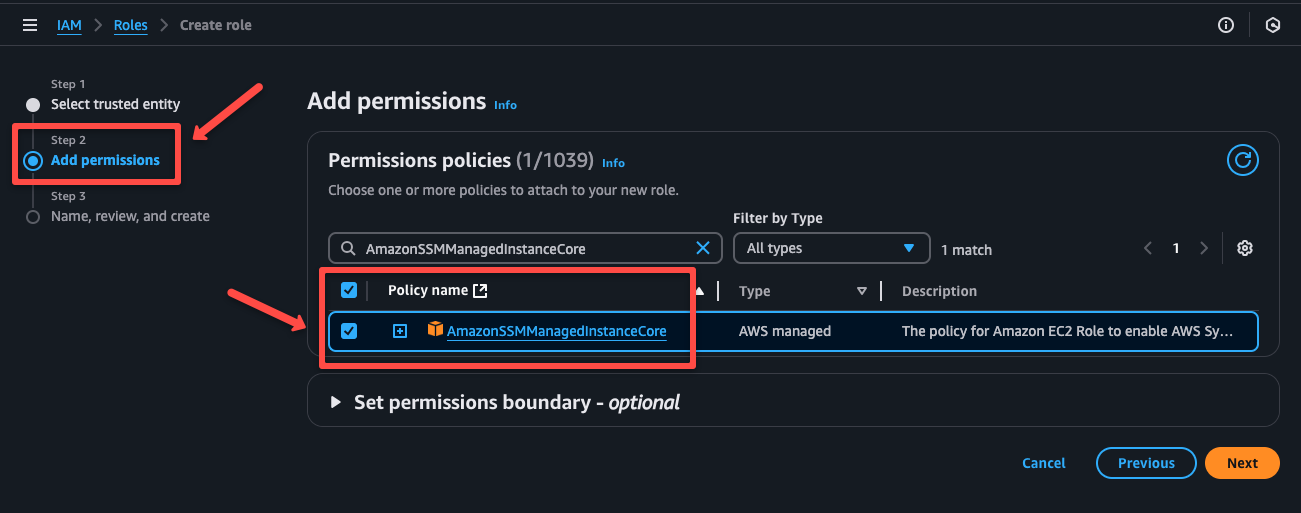Click the hexagon shield icon in header
This screenshot has width=1301, height=513.
click(1273, 25)
